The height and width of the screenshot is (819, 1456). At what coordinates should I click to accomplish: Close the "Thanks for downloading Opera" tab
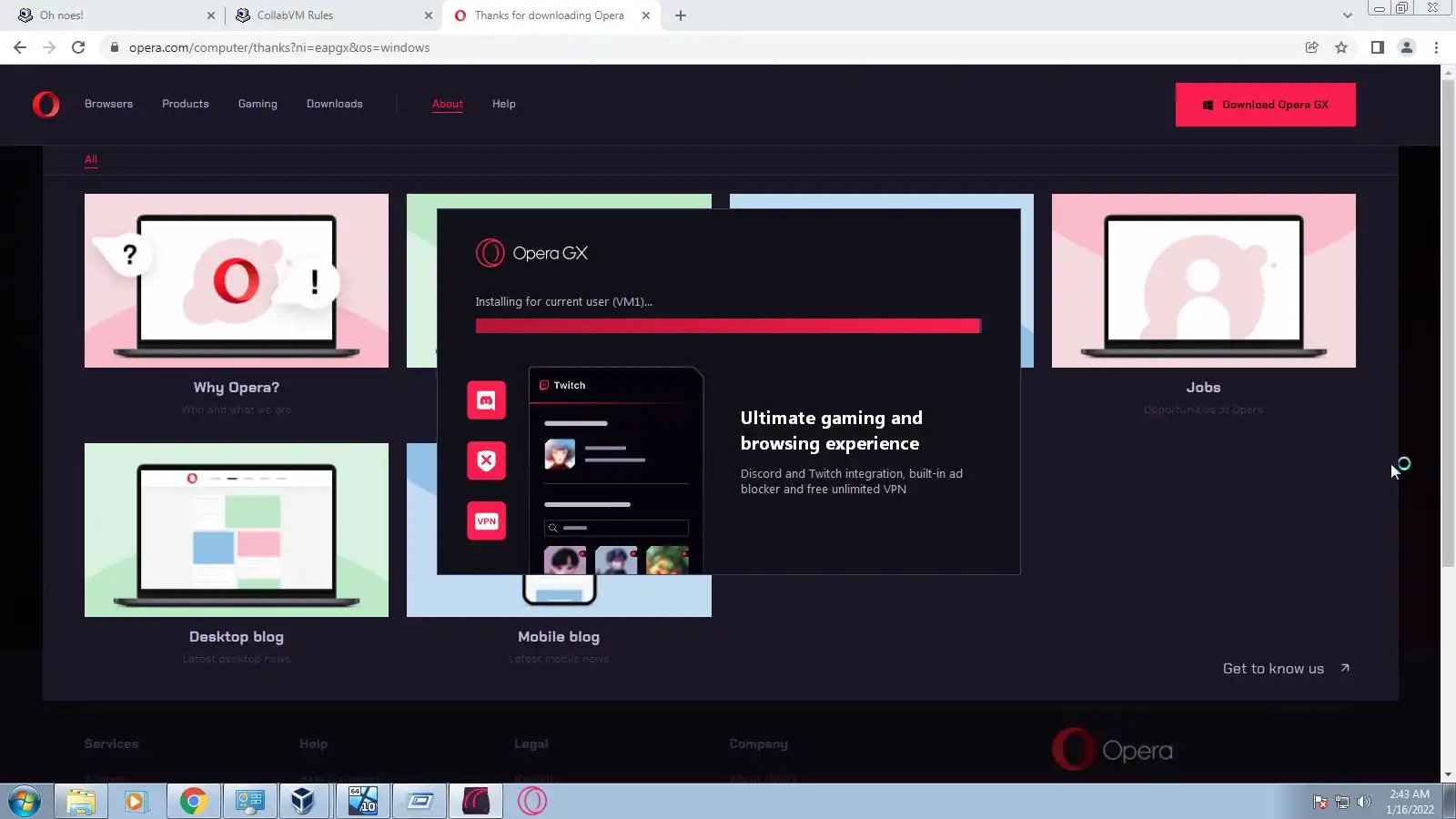(x=646, y=15)
